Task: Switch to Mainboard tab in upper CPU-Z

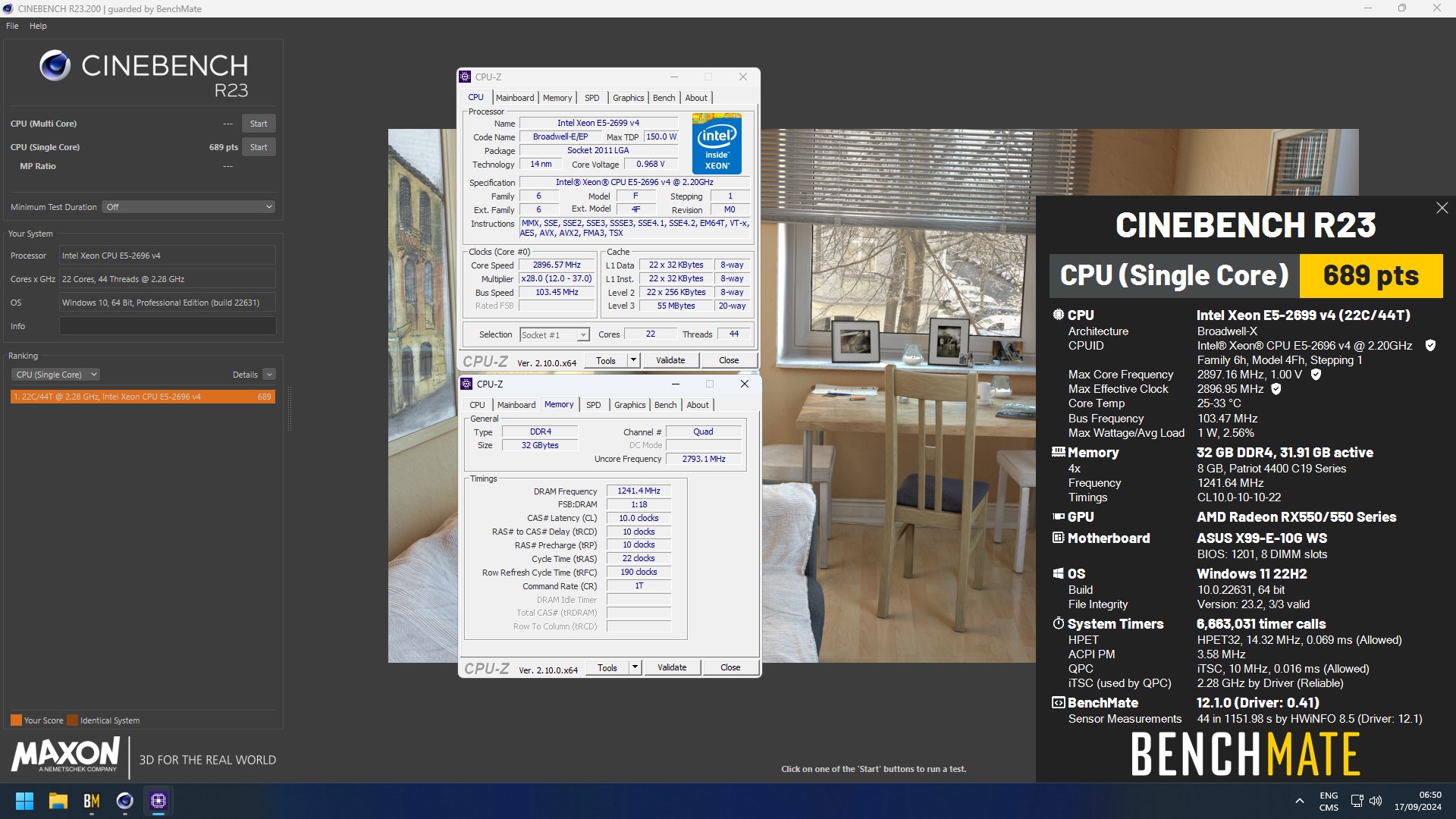Action: tap(515, 98)
